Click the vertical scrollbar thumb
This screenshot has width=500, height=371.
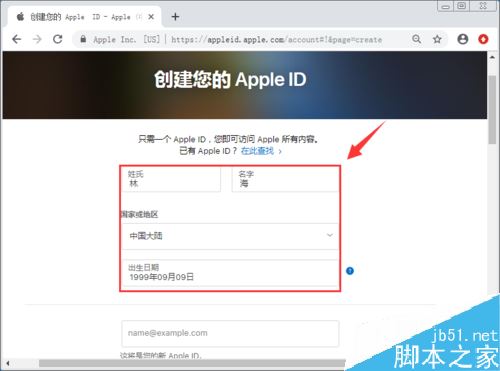pyautogui.click(x=492, y=110)
